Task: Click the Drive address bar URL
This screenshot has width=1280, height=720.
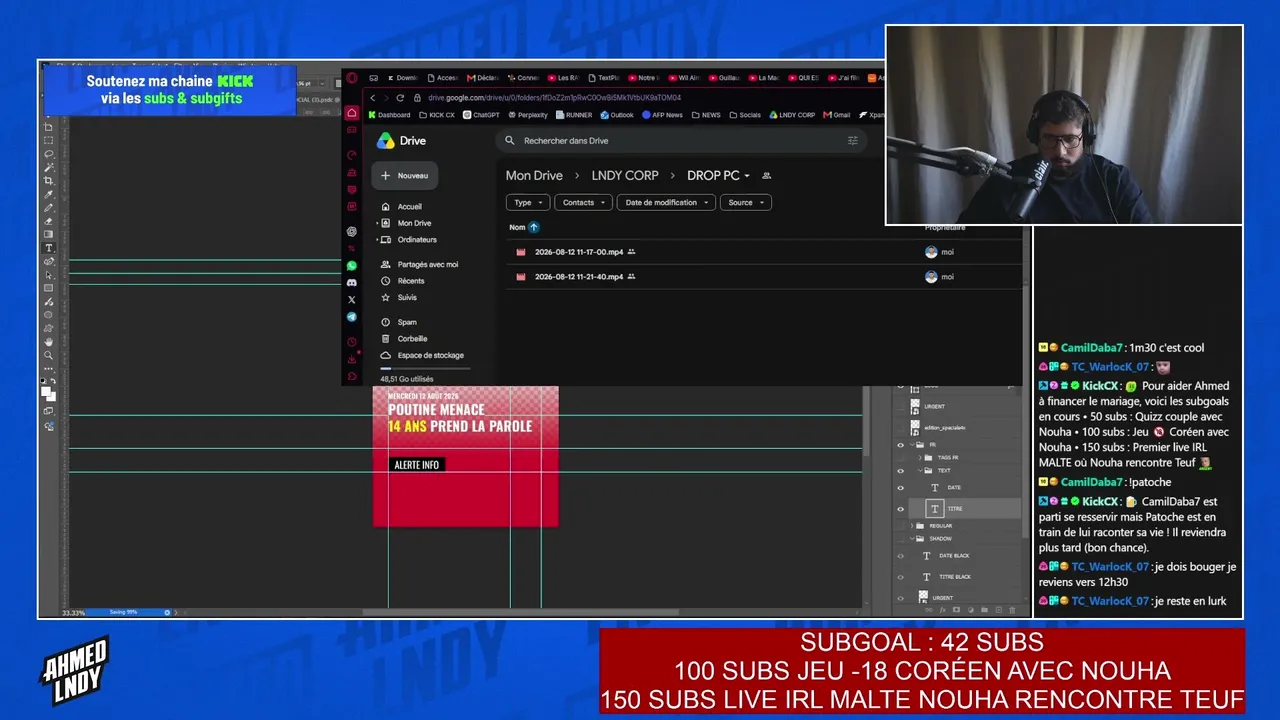Action: pos(555,98)
